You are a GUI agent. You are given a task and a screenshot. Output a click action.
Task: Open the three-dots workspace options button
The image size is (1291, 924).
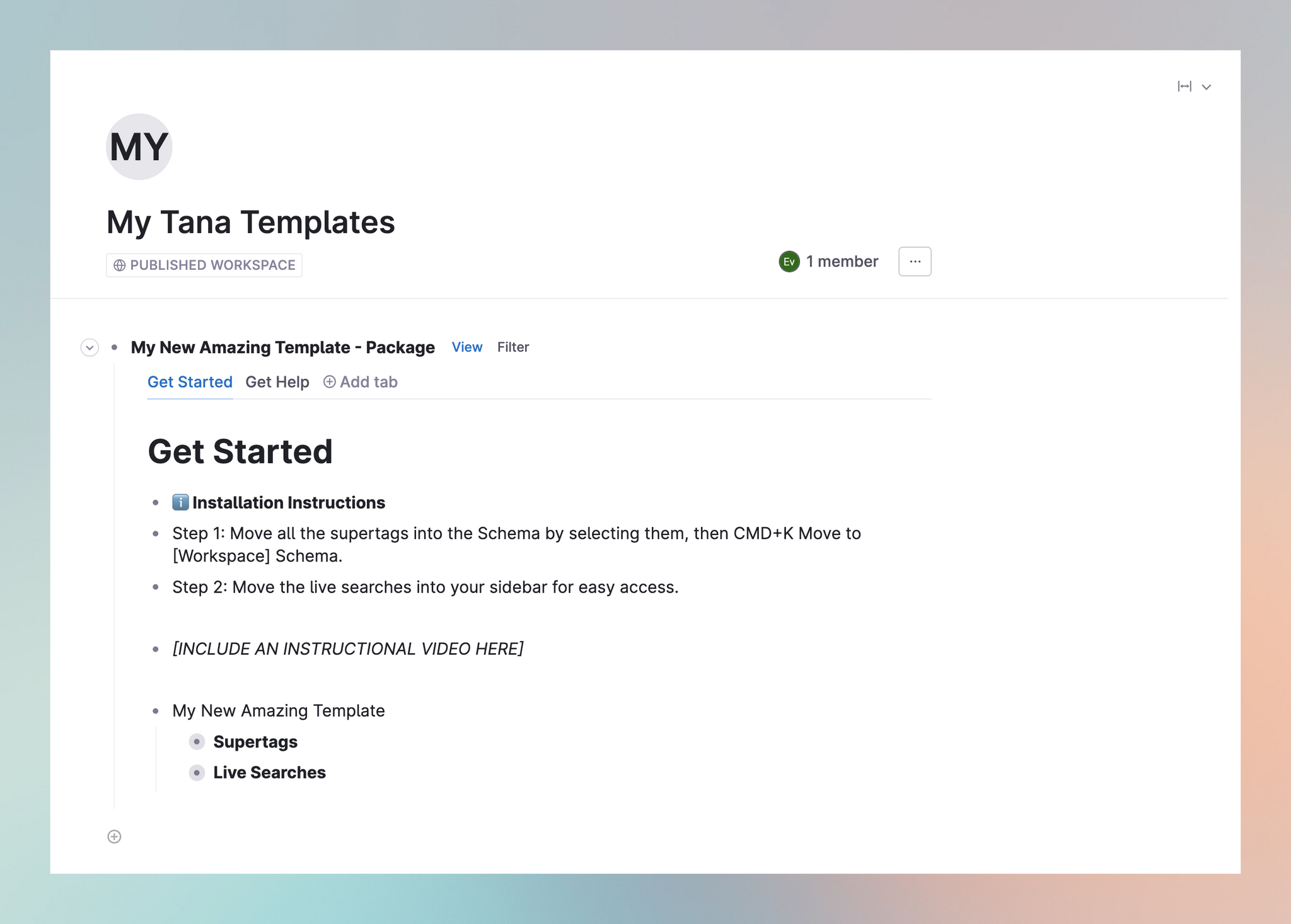pos(915,262)
